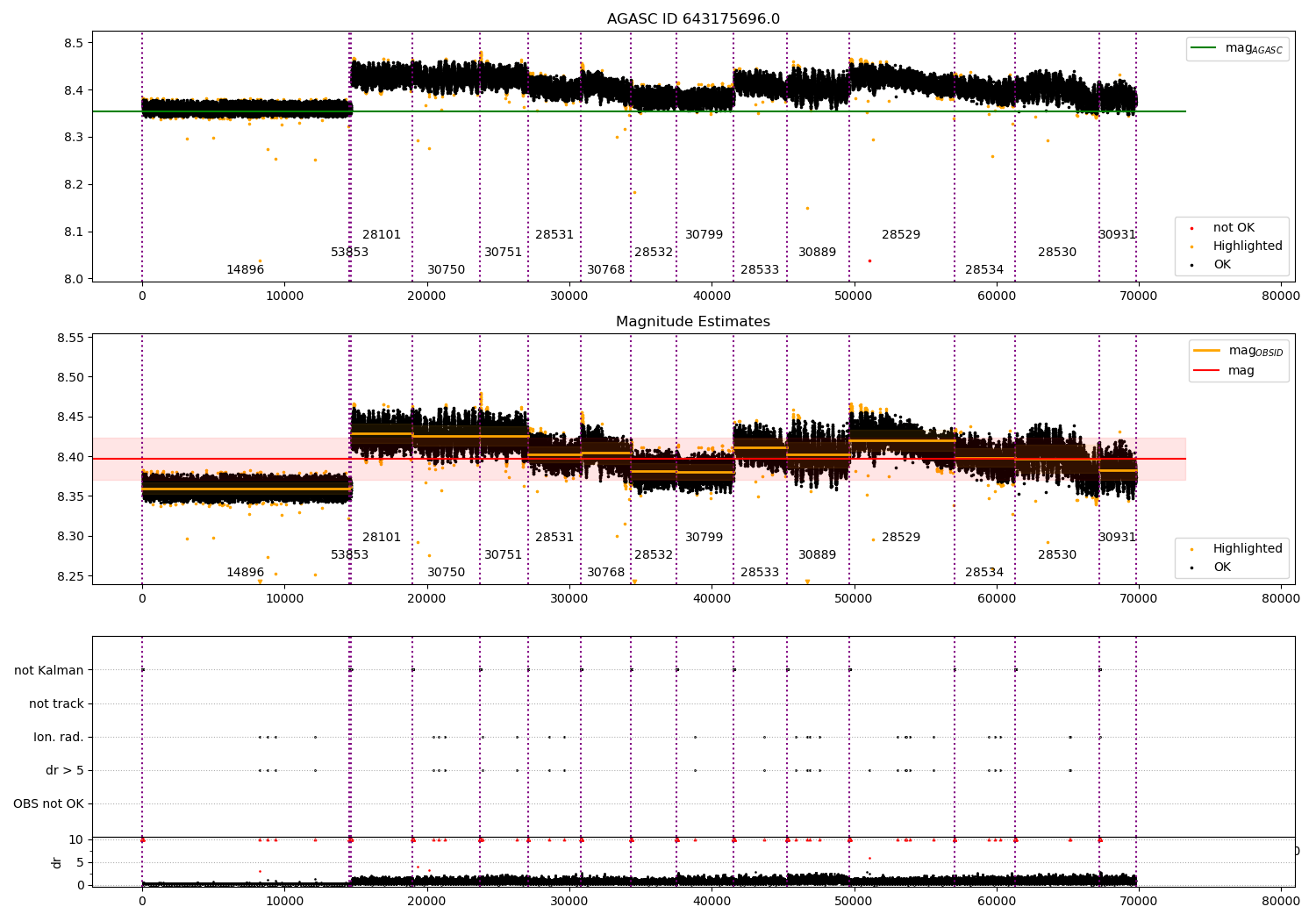Click obsid label 28529 in Magnitude Estimates plot

pyautogui.click(x=901, y=538)
